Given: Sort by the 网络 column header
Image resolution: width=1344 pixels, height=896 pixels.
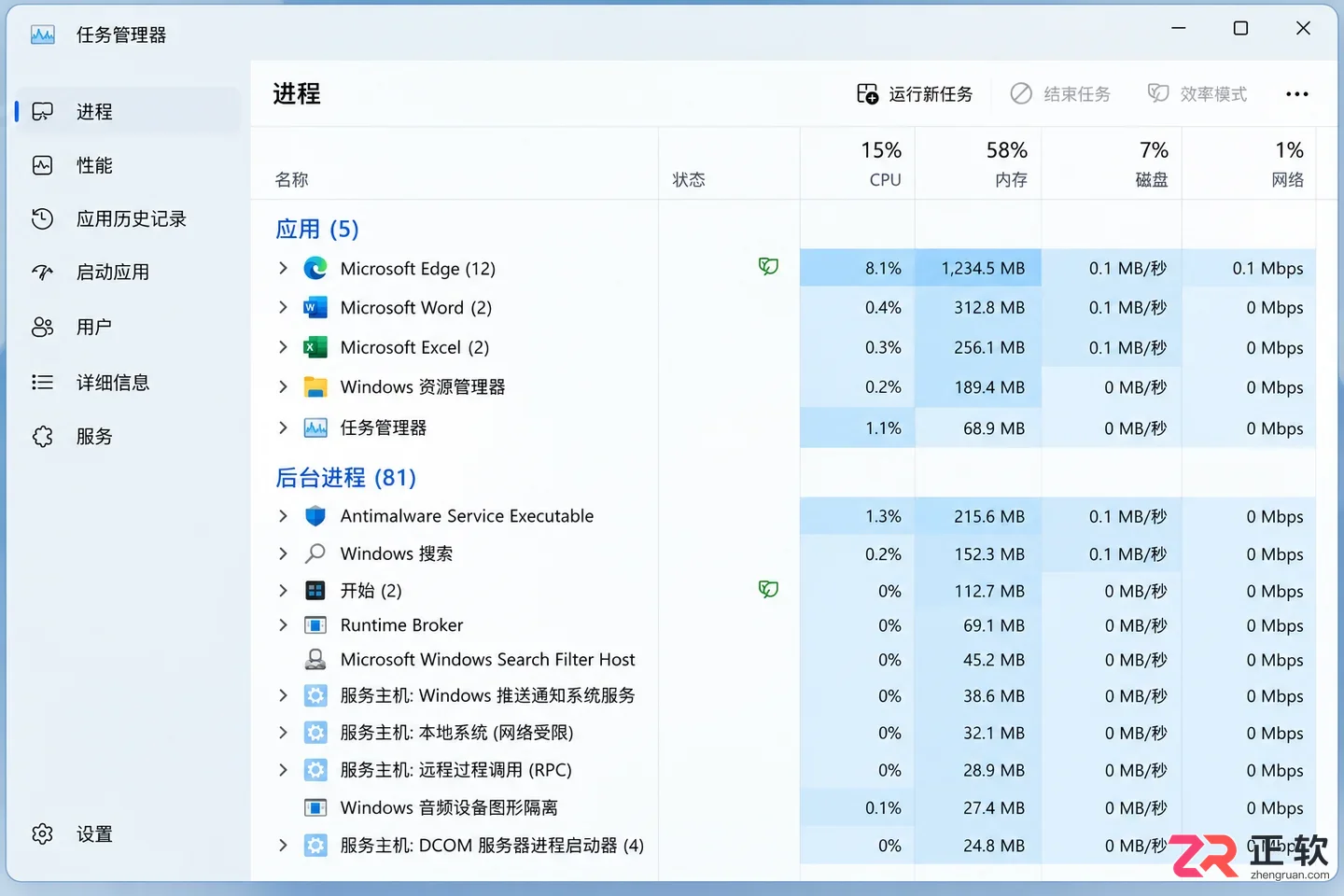Looking at the screenshot, I should [x=1249, y=163].
